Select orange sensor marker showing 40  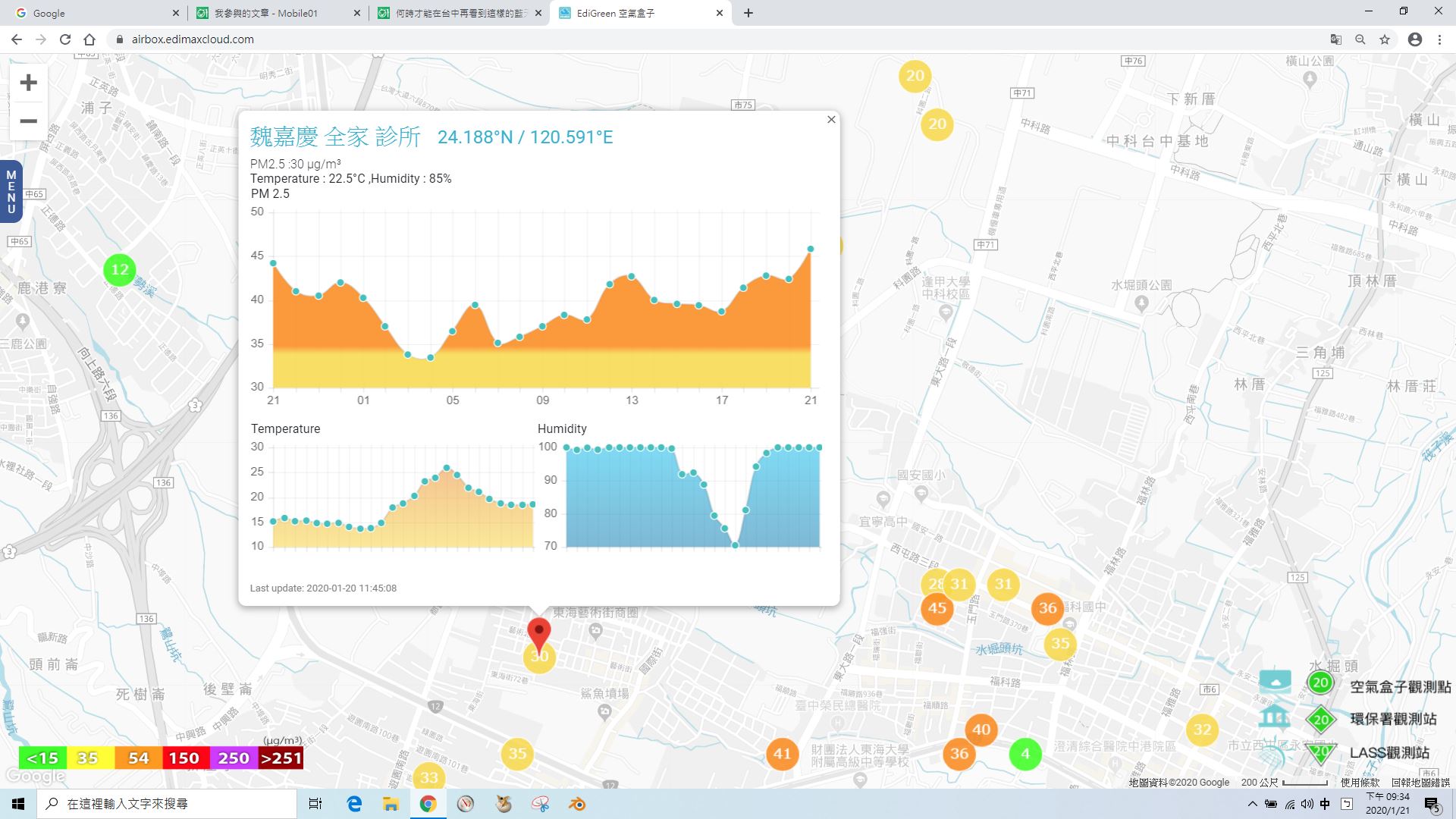(x=981, y=730)
